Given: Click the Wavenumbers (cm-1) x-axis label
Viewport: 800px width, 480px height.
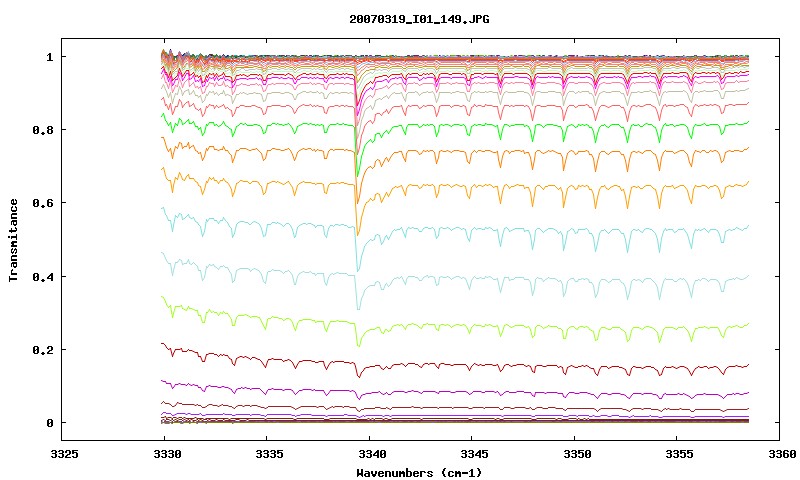Looking at the screenshot, I should [x=419, y=473].
